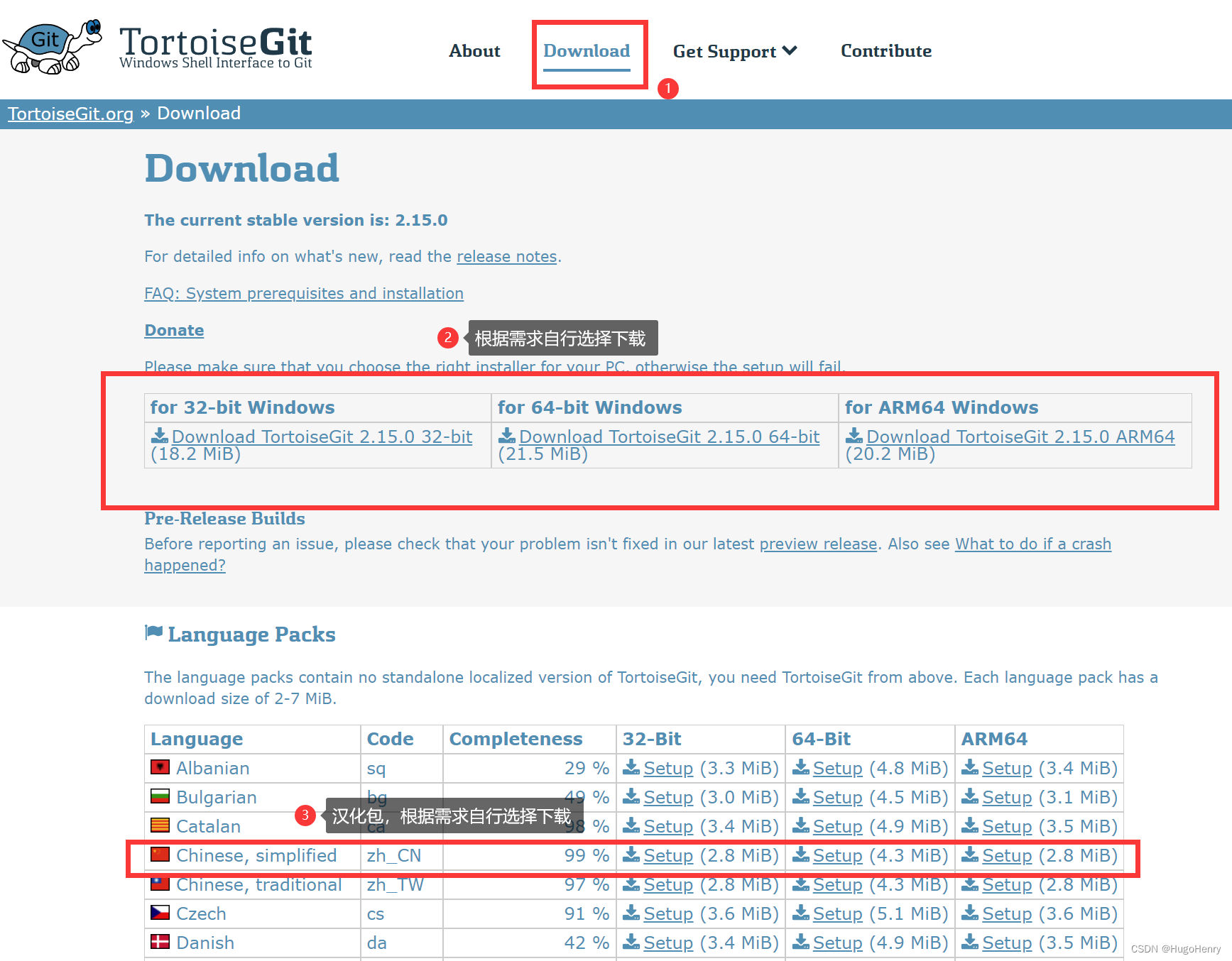Image resolution: width=1232 pixels, height=961 pixels.
Task: Click download icon in Bulgarian ARM64 cell
Action: point(970,796)
